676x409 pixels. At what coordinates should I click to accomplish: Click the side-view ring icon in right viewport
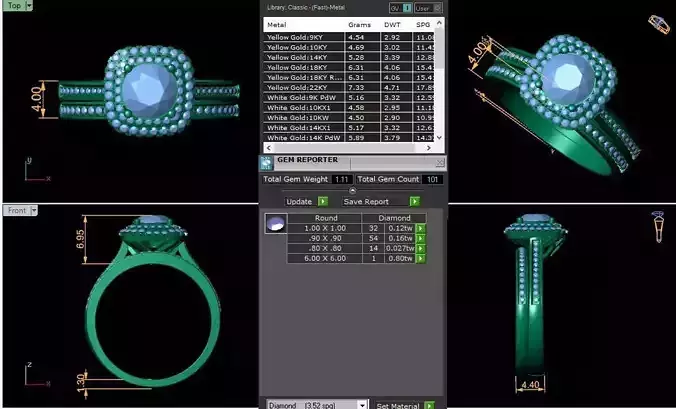pos(658,226)
